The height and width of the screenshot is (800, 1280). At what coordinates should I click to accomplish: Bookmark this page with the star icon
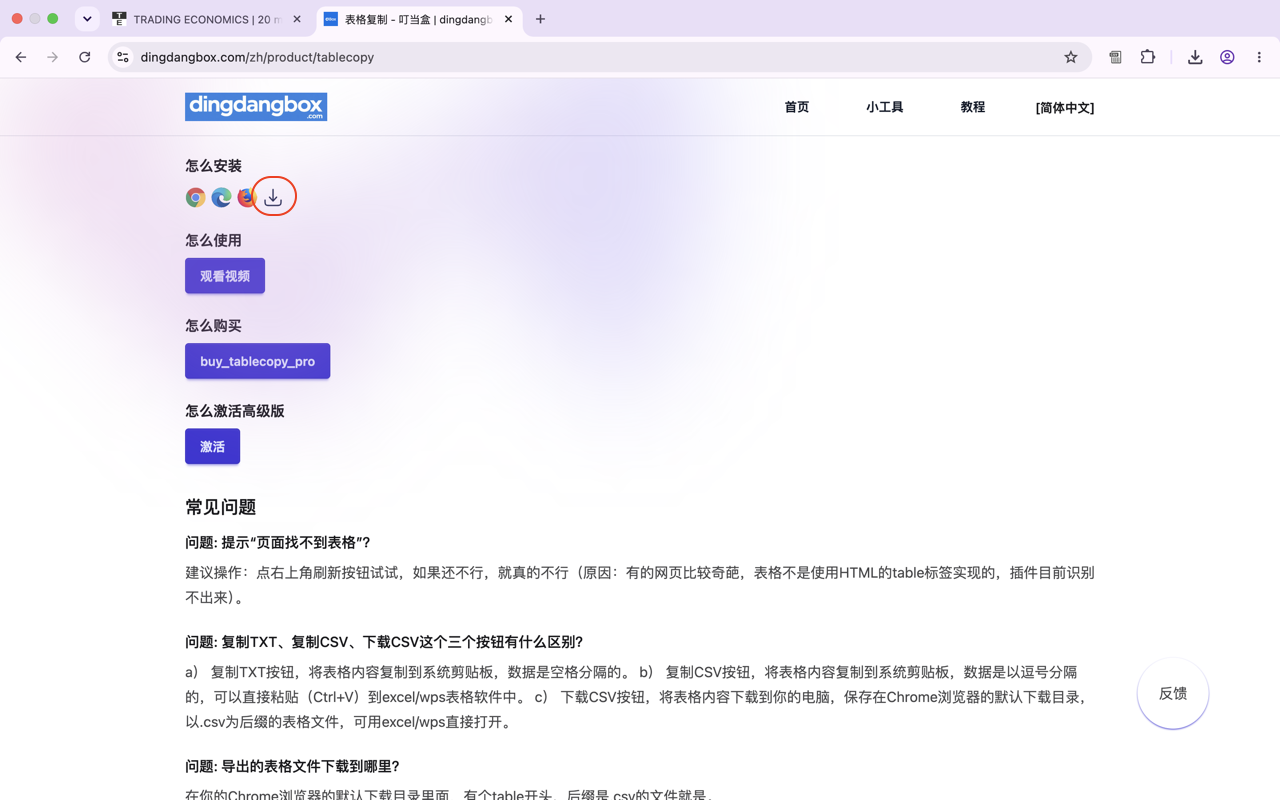1071,57
